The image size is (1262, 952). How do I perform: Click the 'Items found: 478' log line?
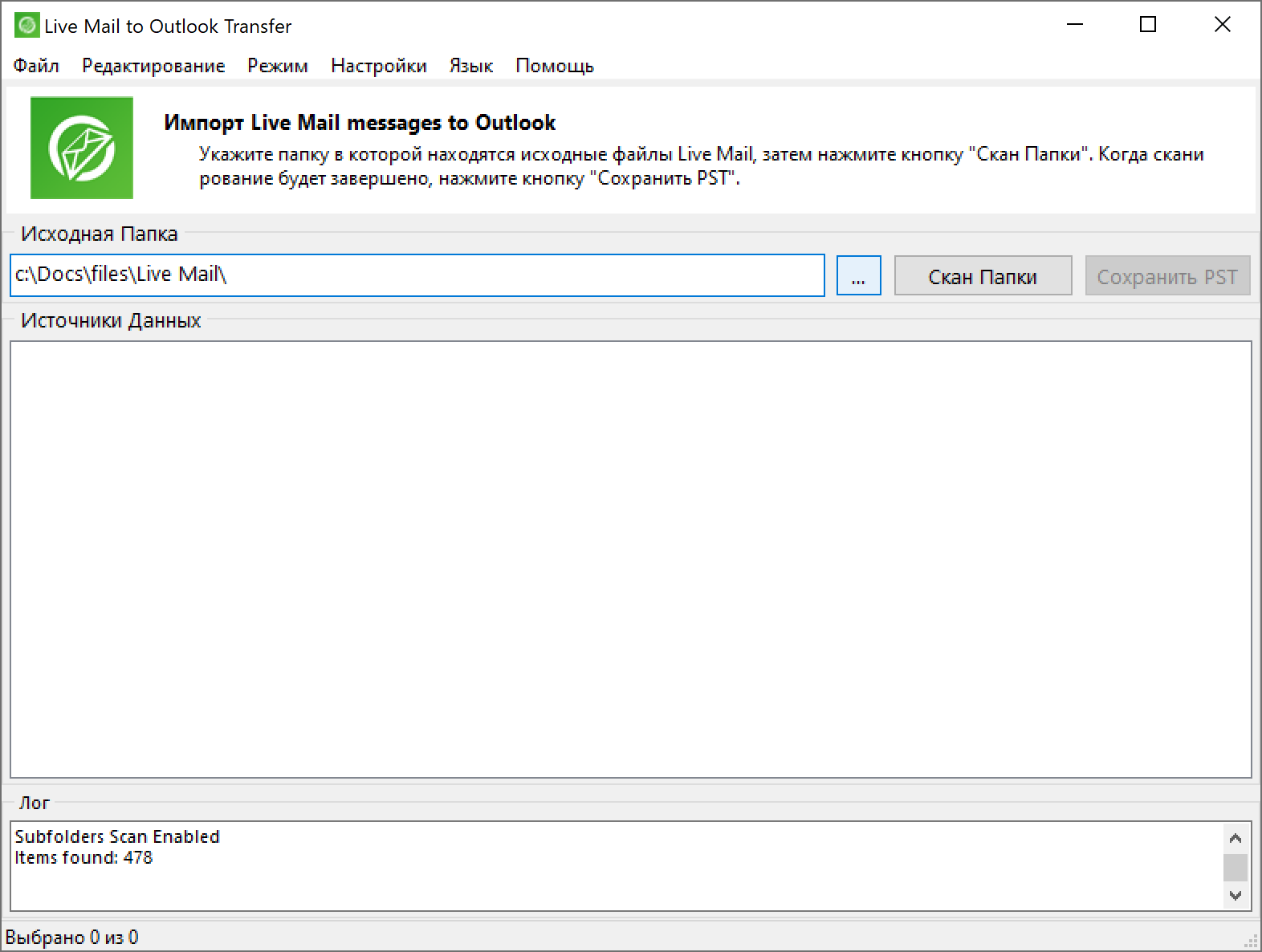[x=83, y=857]
